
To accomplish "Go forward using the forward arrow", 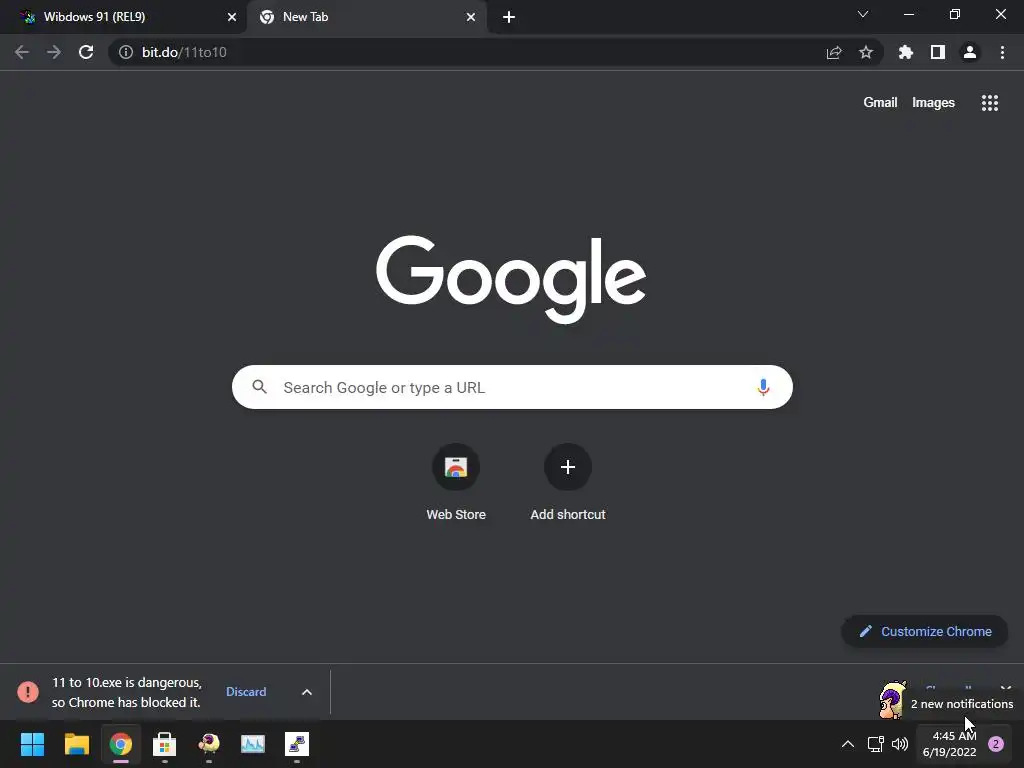I will pos(54,52).
